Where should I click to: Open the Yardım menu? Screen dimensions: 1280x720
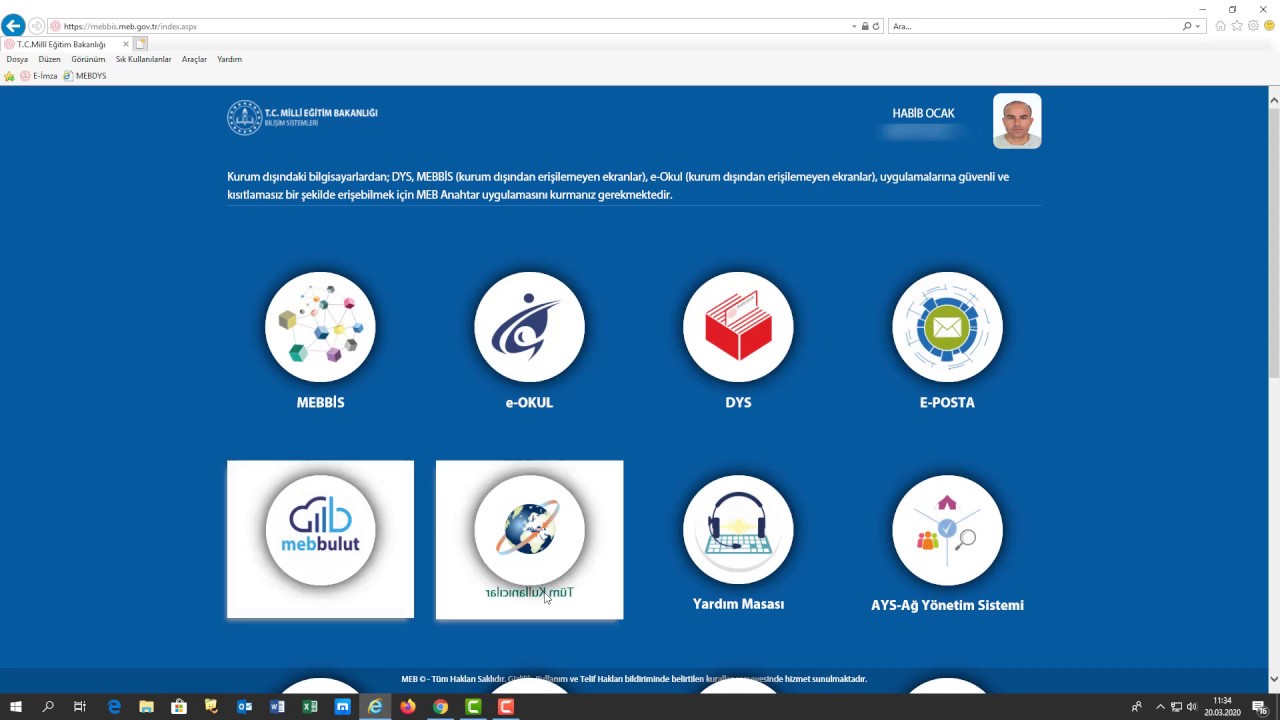tap(229, 59)
